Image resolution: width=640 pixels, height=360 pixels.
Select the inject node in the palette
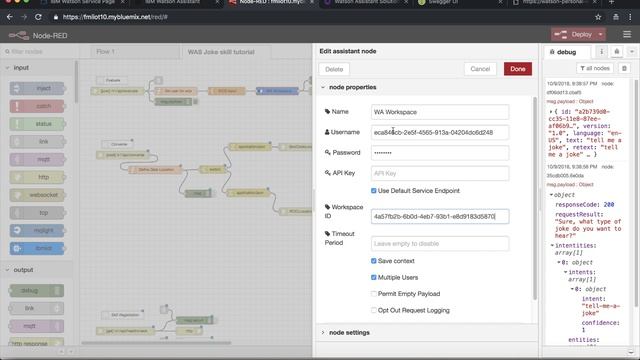click(x=37, y=88)
